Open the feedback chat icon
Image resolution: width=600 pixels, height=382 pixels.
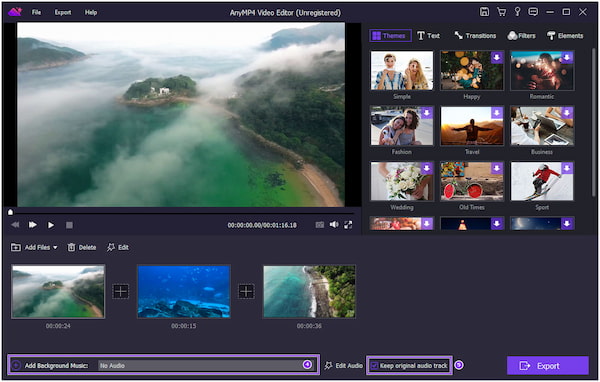[533, 12]
